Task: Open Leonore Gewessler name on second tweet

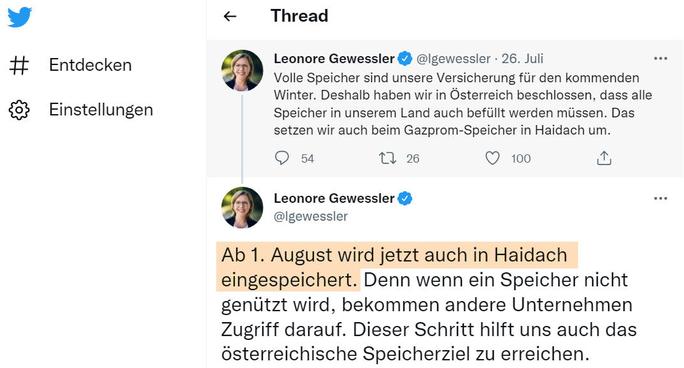Action: [x=334, y=198]
